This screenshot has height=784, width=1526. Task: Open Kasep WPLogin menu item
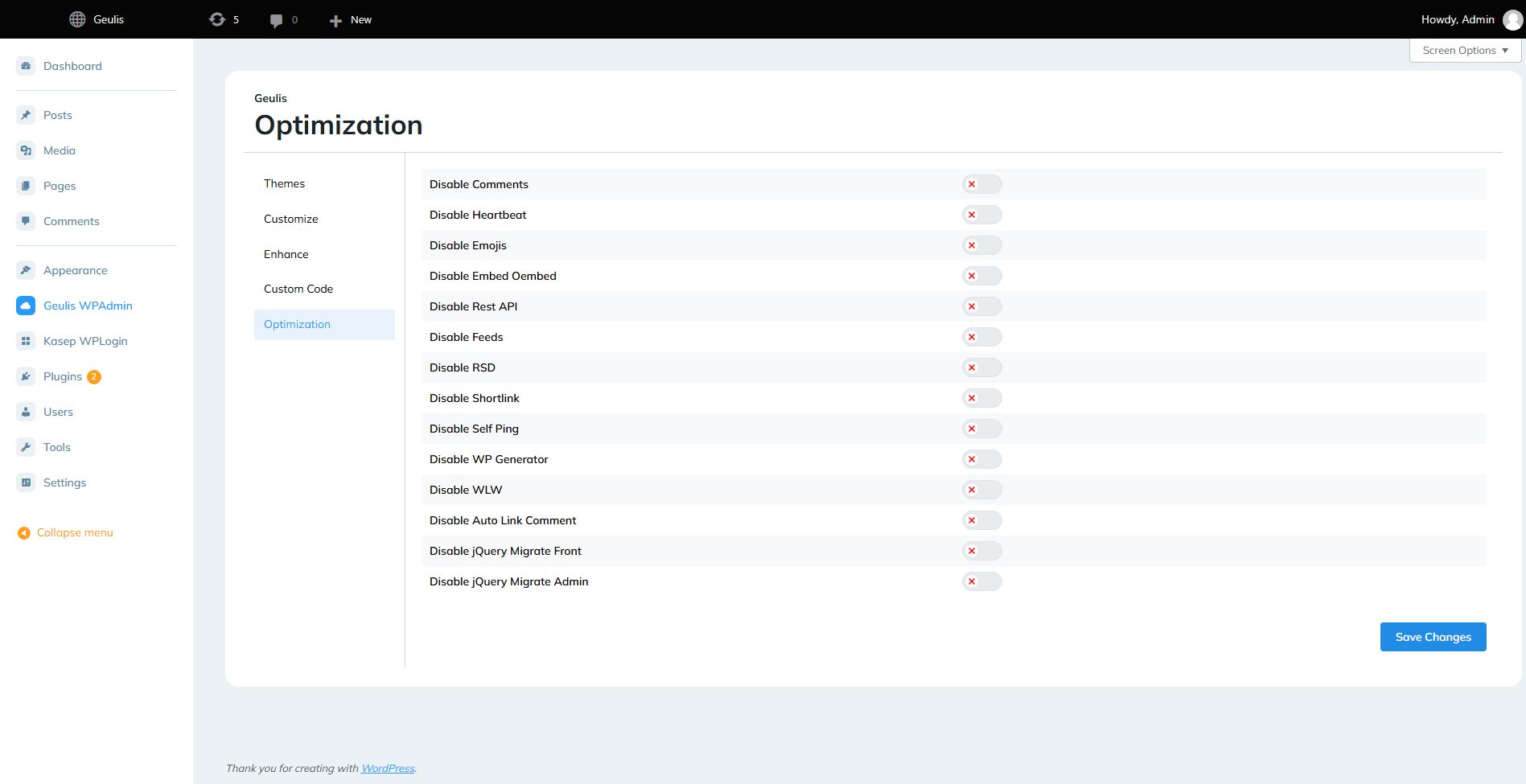pos(85,341)
